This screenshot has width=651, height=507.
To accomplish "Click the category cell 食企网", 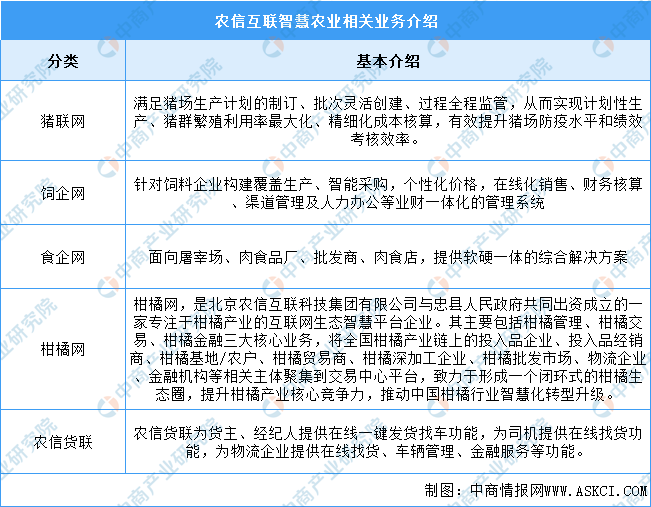I will click(x=63, y=257).
